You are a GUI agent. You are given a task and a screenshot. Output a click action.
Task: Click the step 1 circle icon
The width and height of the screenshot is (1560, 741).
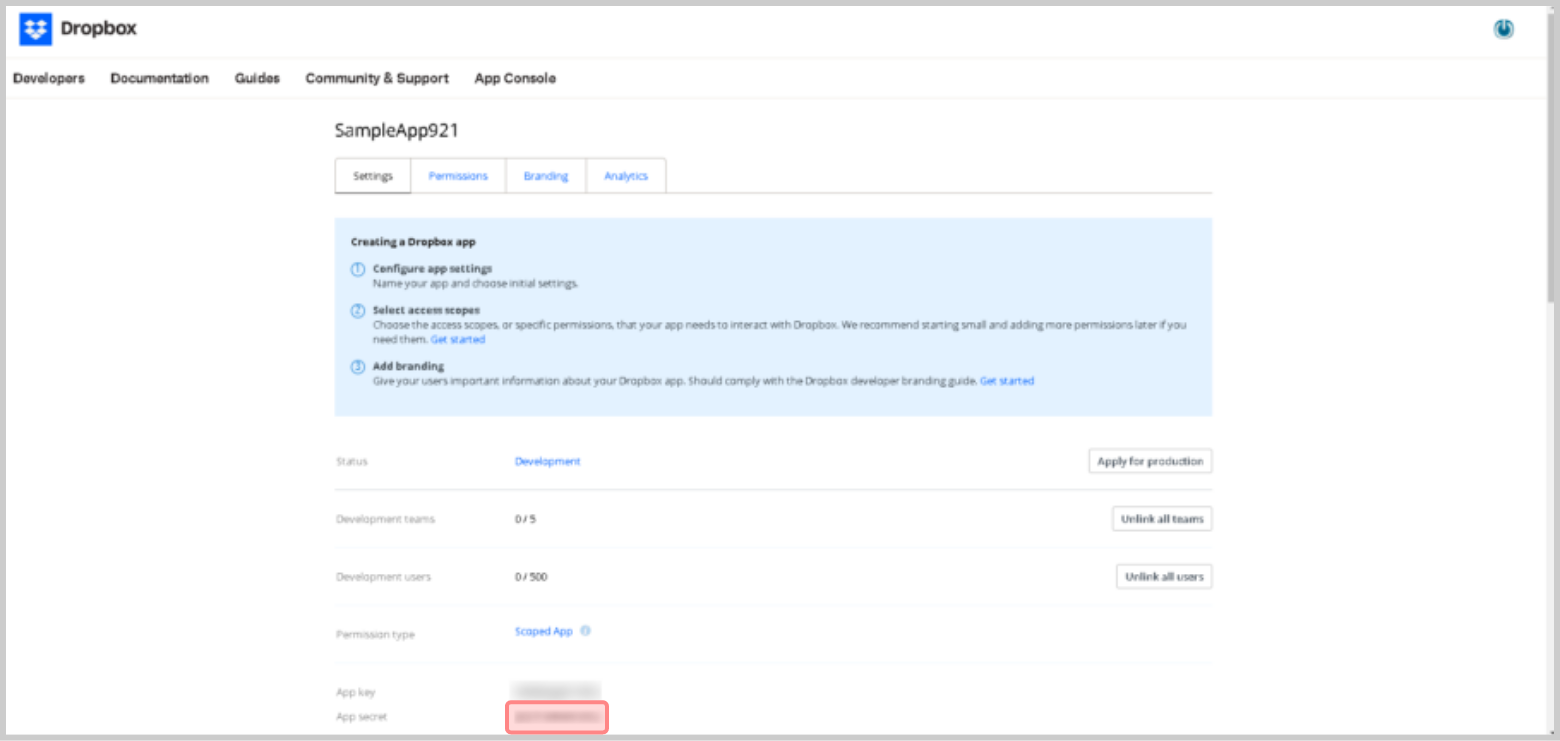(x=358, y=270)
